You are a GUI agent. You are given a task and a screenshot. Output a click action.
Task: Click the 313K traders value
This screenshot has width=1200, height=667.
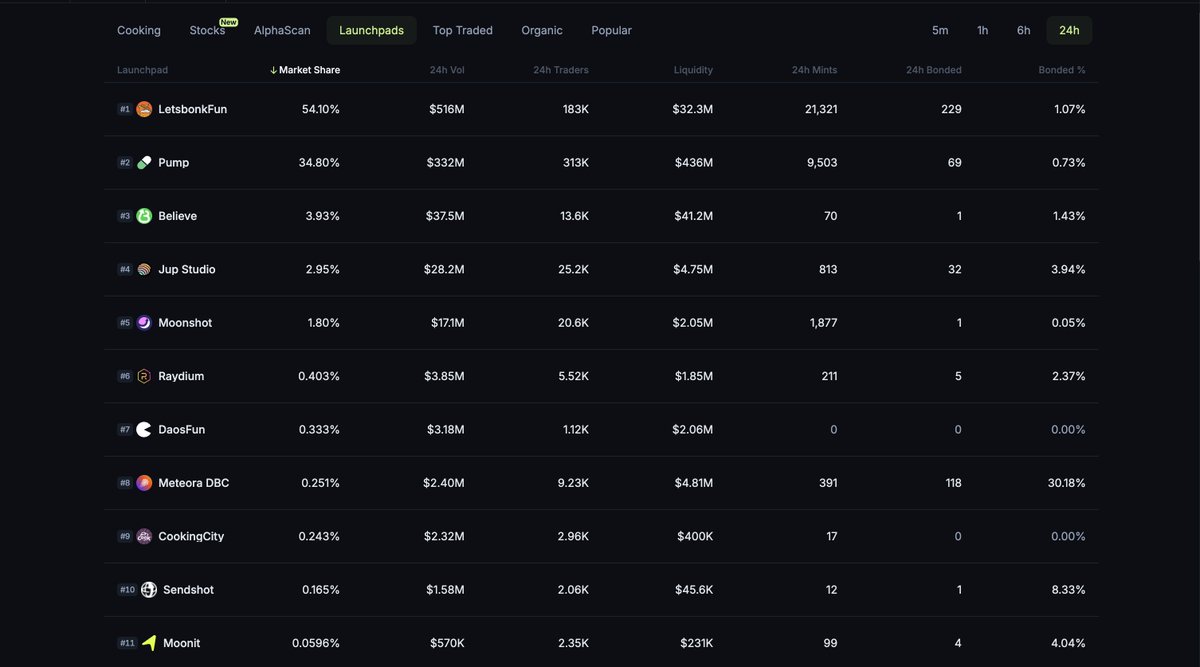(575, 162)
